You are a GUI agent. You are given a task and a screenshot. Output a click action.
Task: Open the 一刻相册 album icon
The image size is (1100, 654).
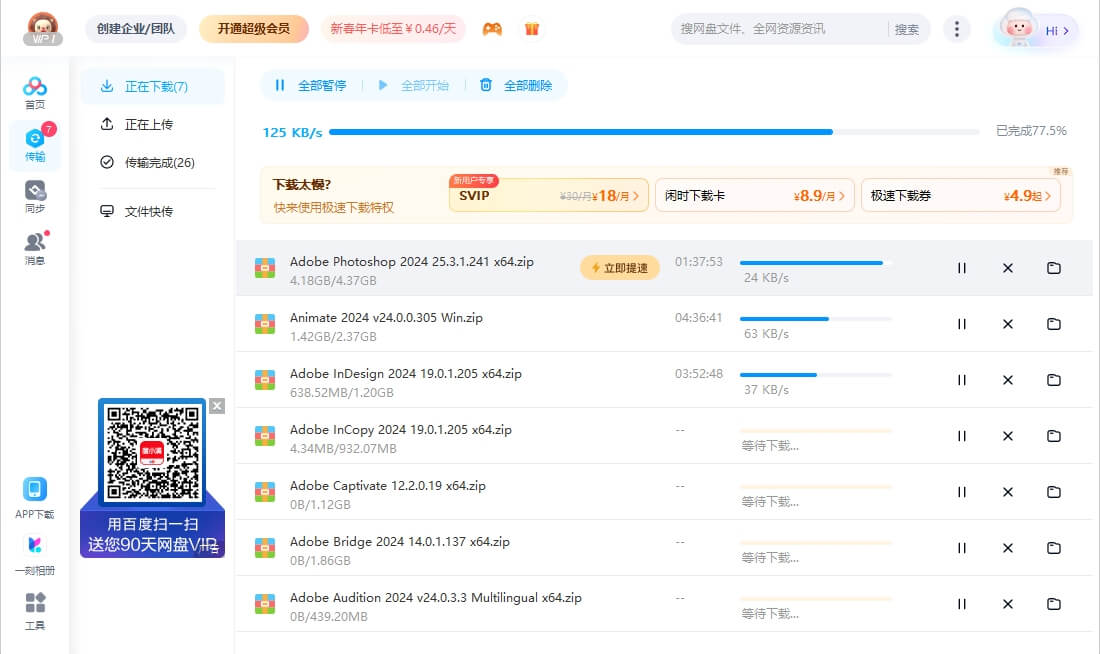[34, 555]
